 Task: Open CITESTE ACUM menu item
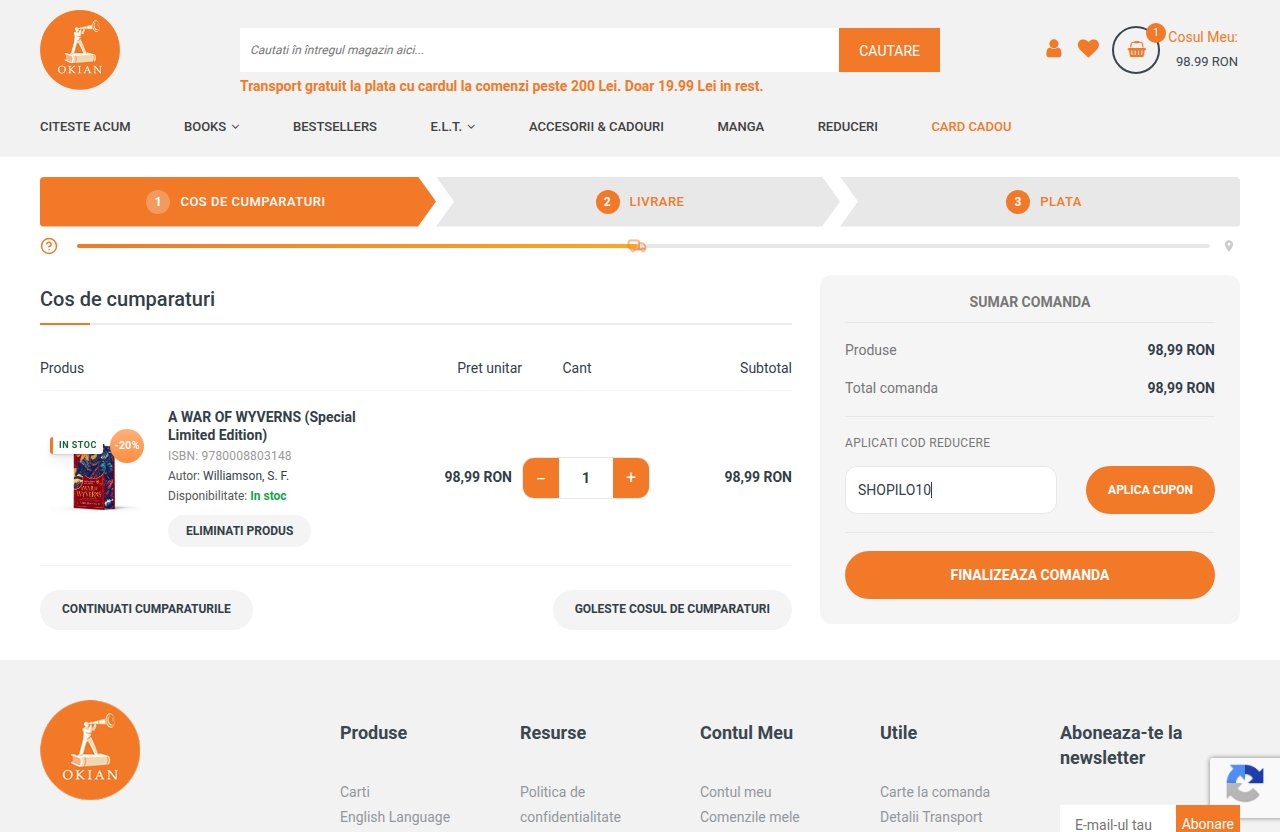click(x=85, y=127)
